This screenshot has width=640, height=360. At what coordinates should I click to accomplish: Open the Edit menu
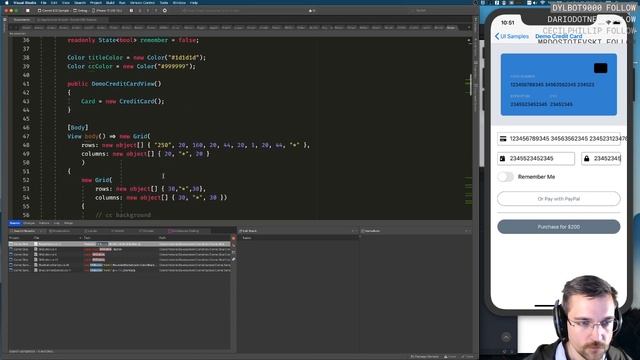click(54, 2)
